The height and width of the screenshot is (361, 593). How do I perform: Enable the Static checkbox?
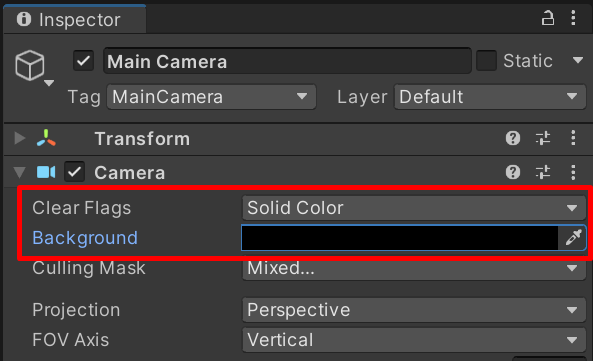click(x=486, y=61)
